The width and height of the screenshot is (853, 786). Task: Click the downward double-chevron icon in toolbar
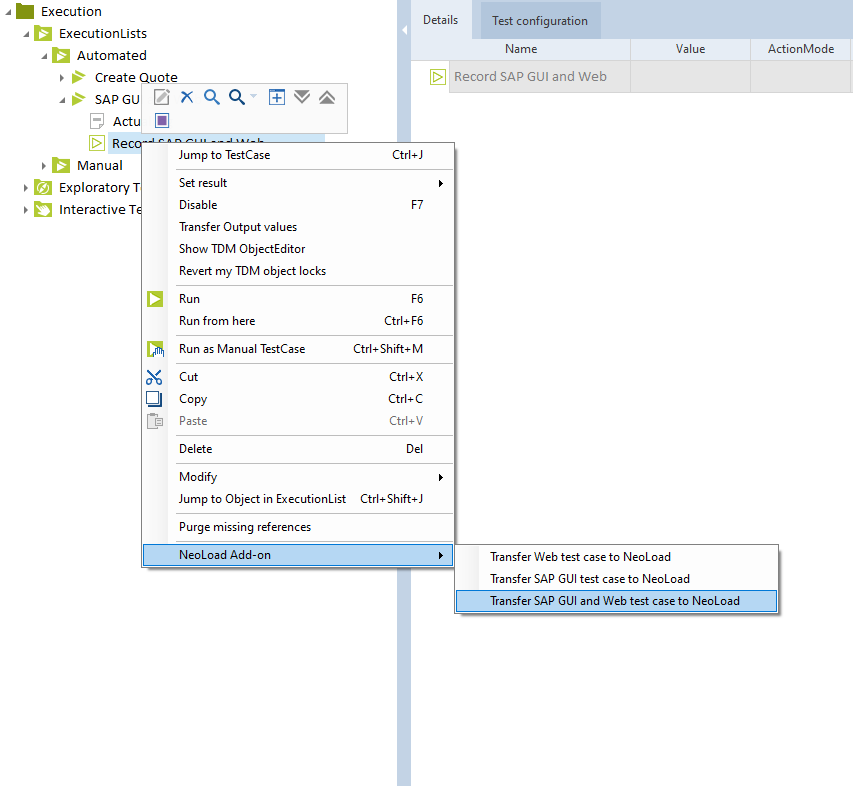click(x=302, y=97)
